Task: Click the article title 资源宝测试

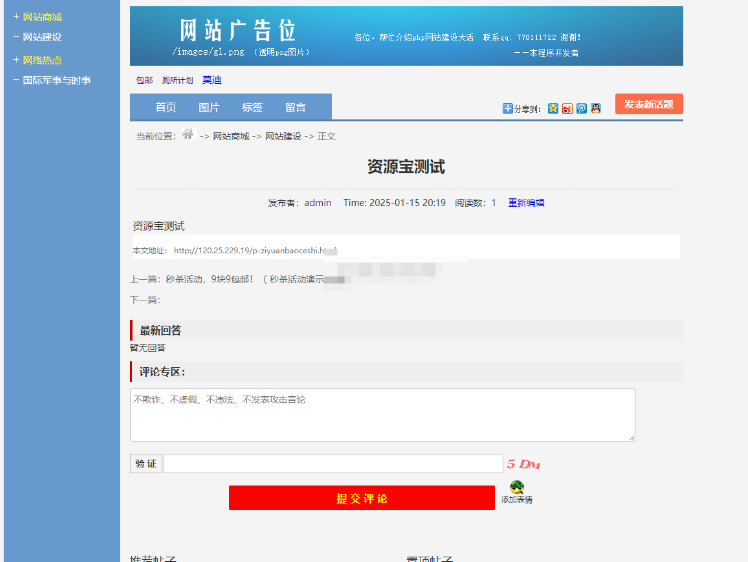Action: (406, 167)
